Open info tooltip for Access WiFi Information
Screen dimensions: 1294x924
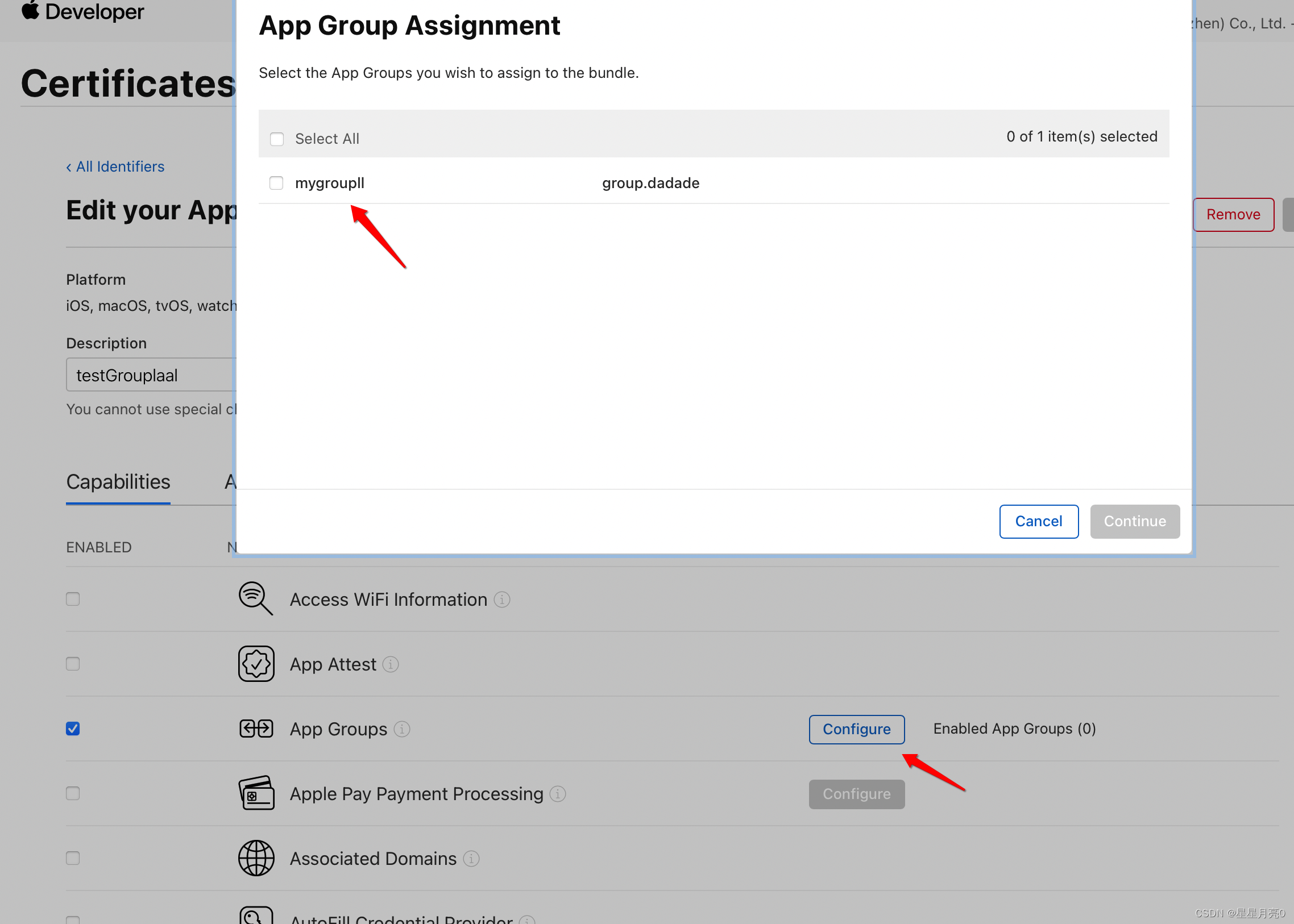[x=501, y=599]
